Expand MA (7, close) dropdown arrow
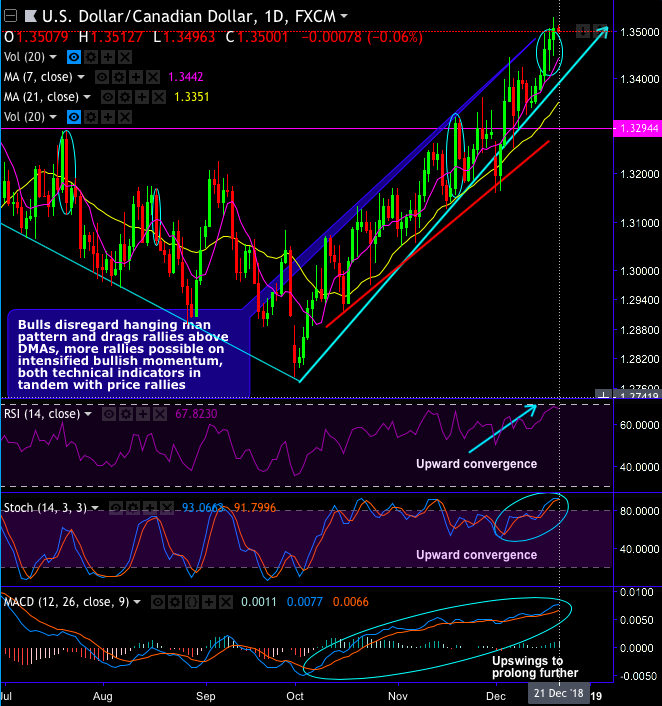 81,77
